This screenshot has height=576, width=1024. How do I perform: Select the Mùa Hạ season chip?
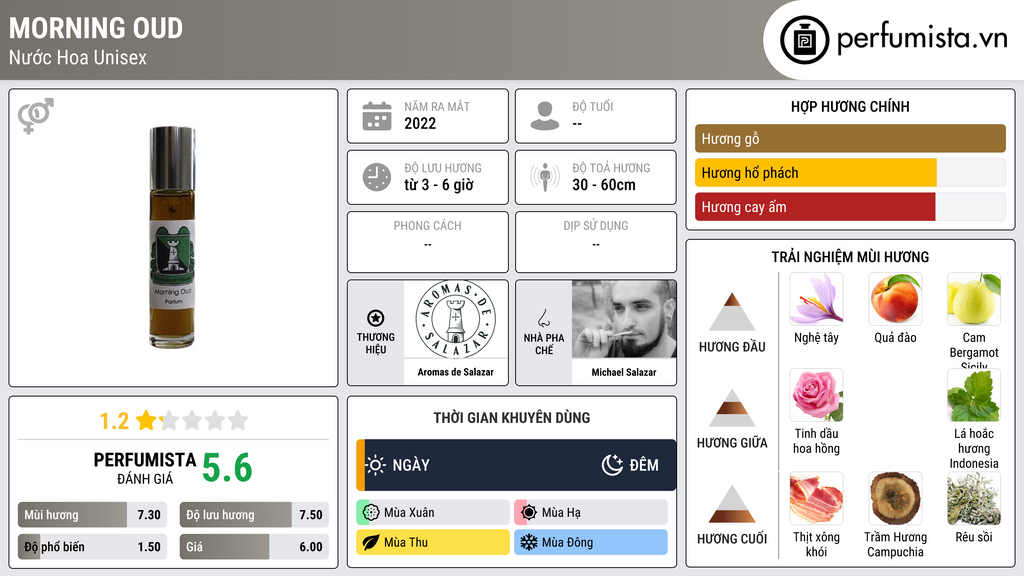[x=591, y=513]
